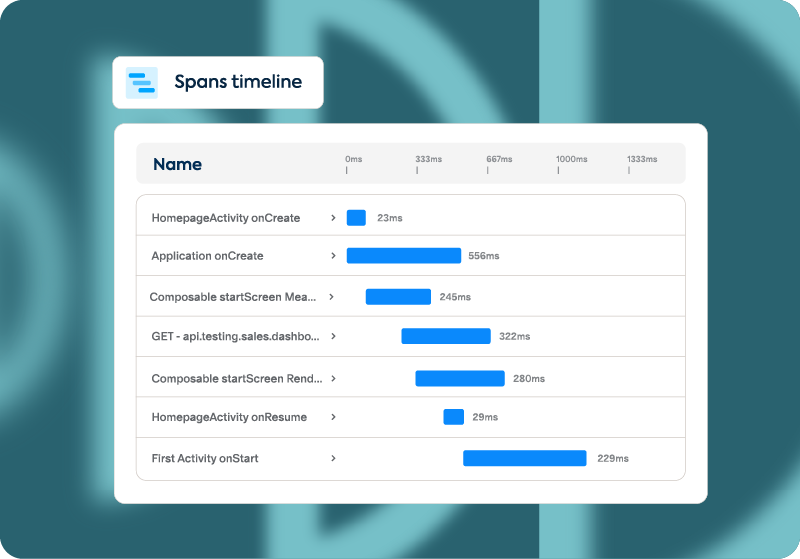Screen dimensions: 800x559
Task: Select the Application onCreate row name
Action: point(207,256)
